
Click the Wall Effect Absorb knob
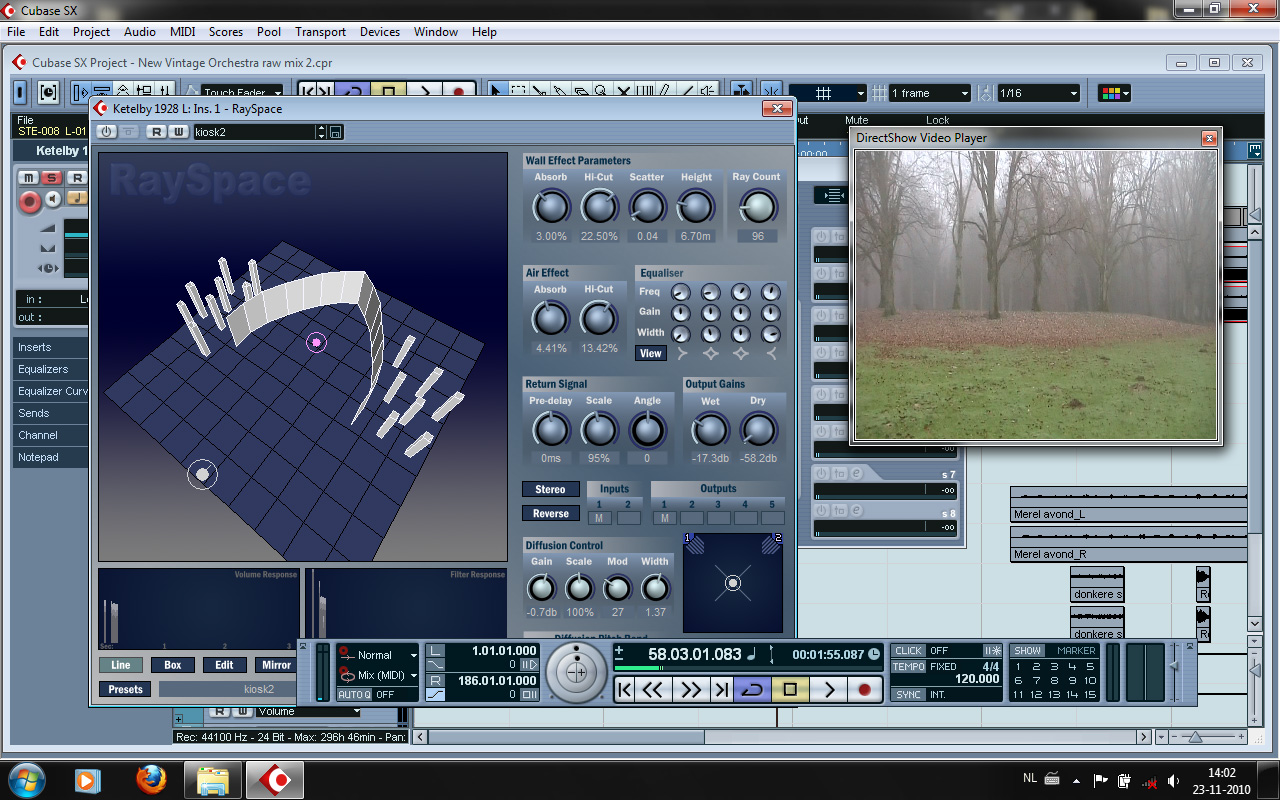(550, 207)
